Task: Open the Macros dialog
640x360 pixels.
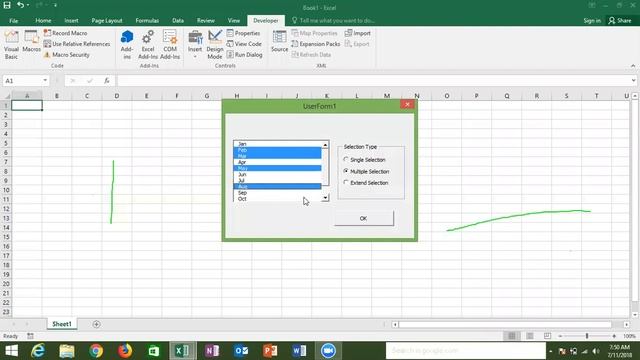Action: click(31, 41)
